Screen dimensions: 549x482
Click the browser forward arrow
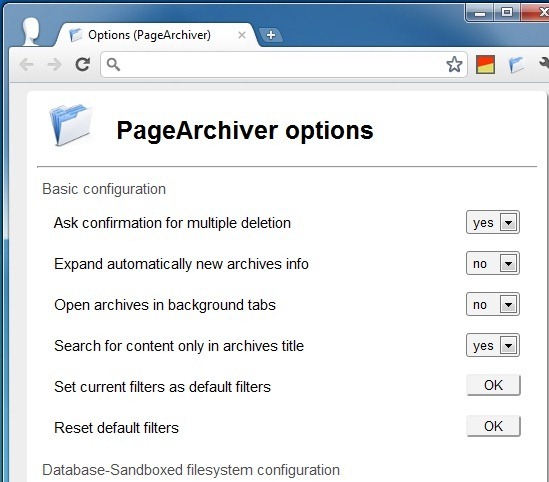pyautogui.click(x=54, y=65)
